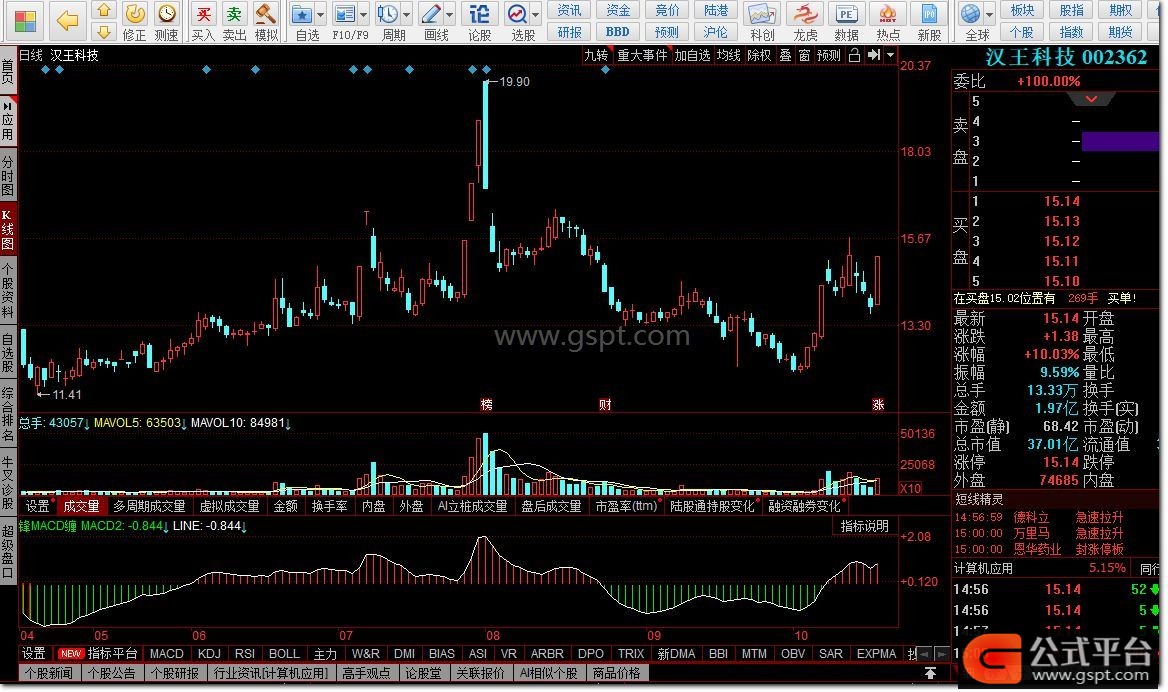Toggle the 预测 forecast in chart toolbar

[x=828, y=55]
